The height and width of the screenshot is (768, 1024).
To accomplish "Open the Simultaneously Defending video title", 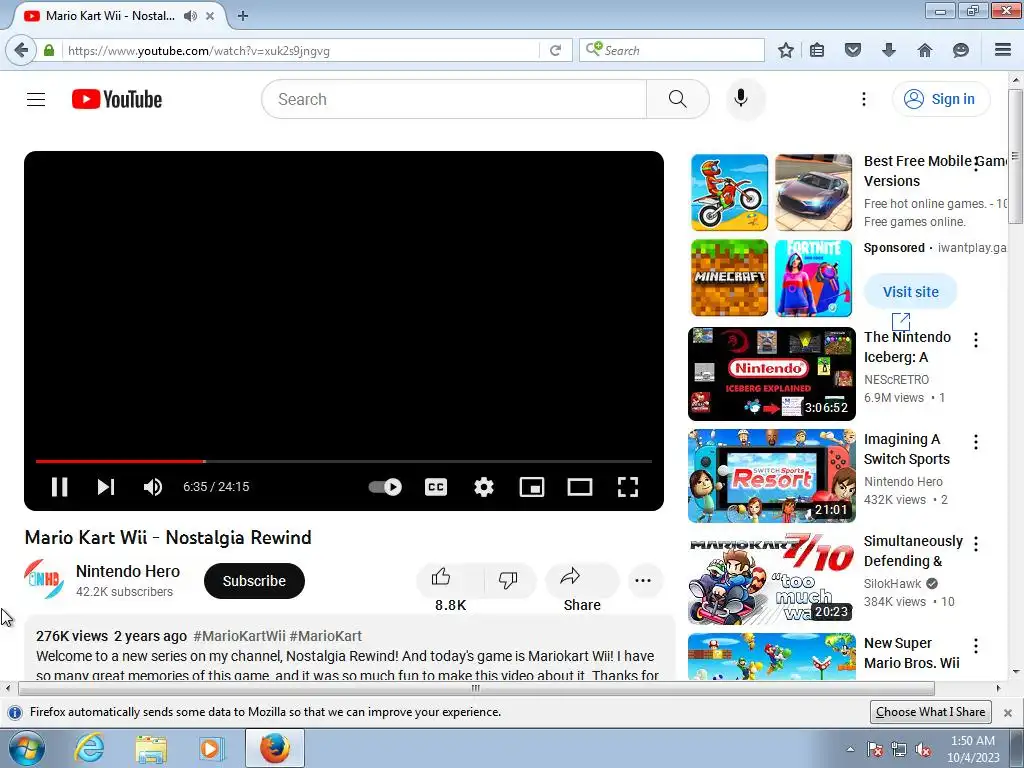I will click(x=913, y=551).
